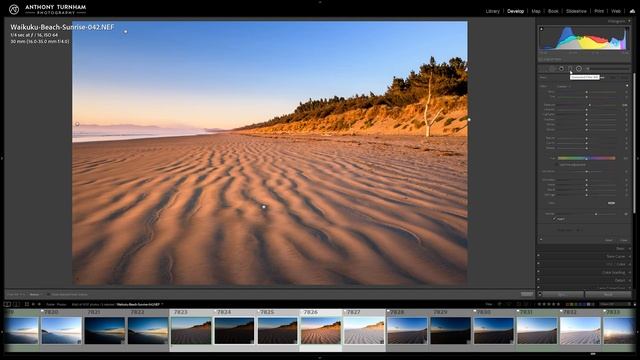Select the filter pin on the sand ripples
Screen dimensions: 640x360
tap(264, 207)
